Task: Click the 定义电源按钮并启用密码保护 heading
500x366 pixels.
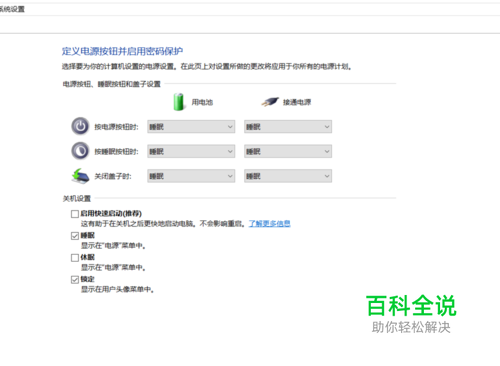Action: pyautogui.click(x=122, y=51)
